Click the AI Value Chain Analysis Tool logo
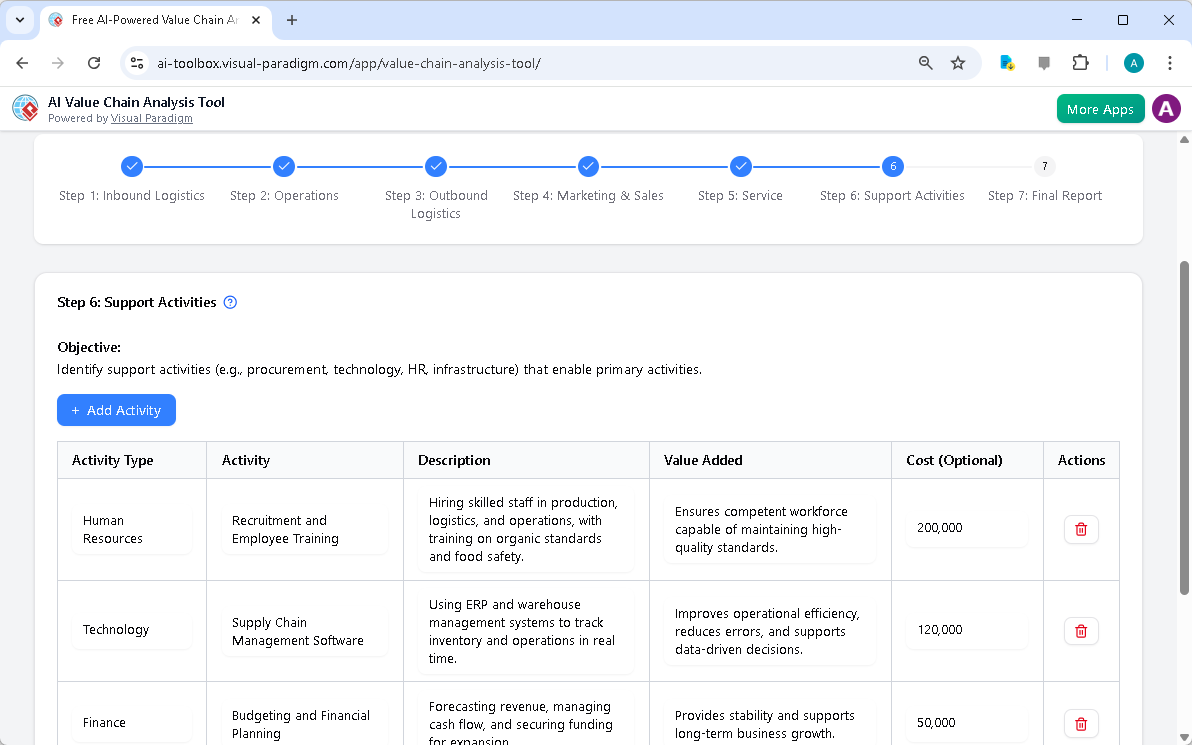 coord(25,108)
